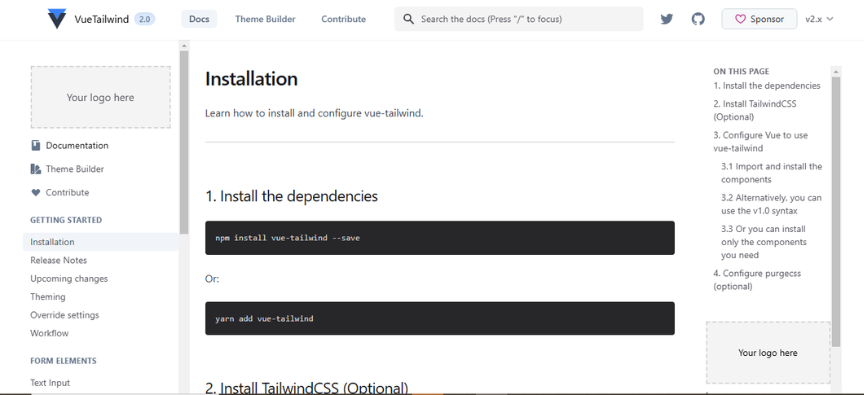Click the Theme Builder swatch icon
The height and width of the screenshot is (395, 864).
tap(36, 169)
